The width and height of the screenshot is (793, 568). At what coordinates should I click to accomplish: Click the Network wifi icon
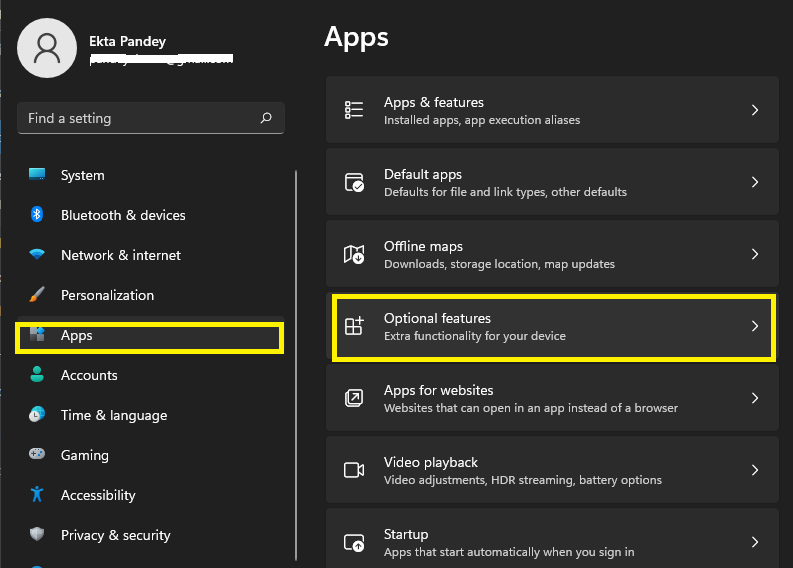tap(37, 255)
